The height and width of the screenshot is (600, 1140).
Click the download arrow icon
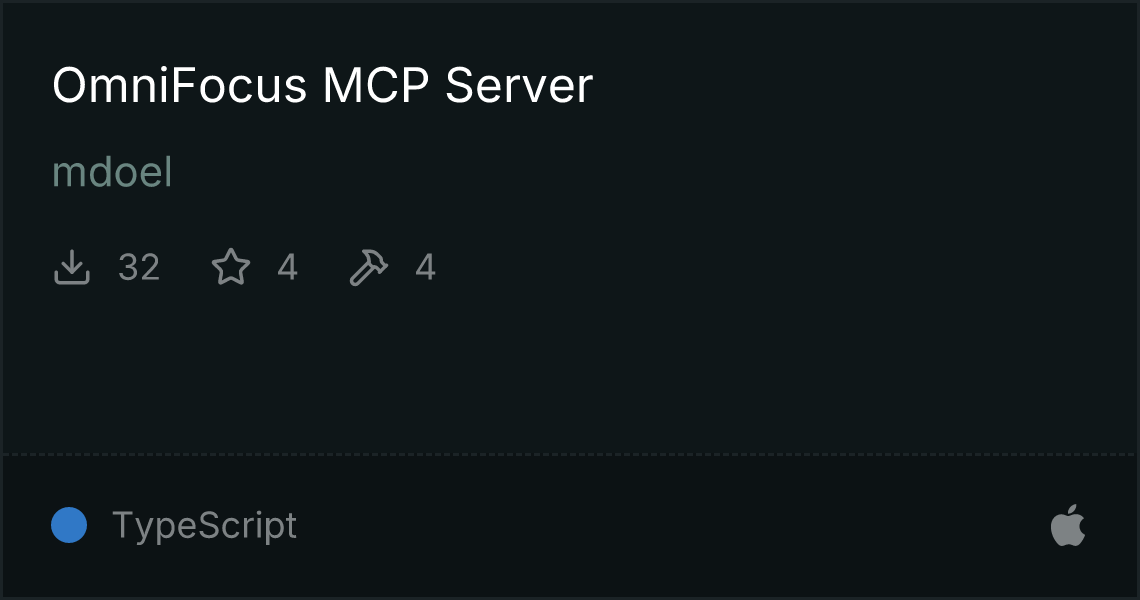71,267
